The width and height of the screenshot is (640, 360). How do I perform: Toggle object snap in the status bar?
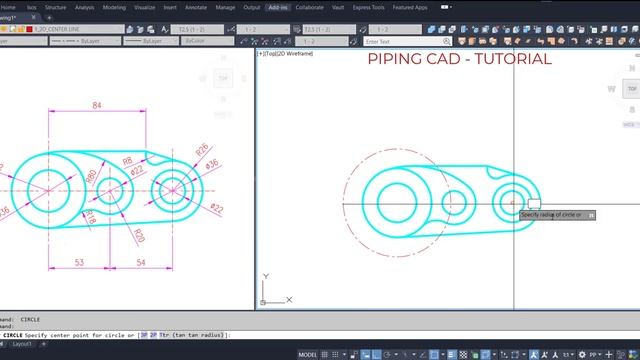434,355
